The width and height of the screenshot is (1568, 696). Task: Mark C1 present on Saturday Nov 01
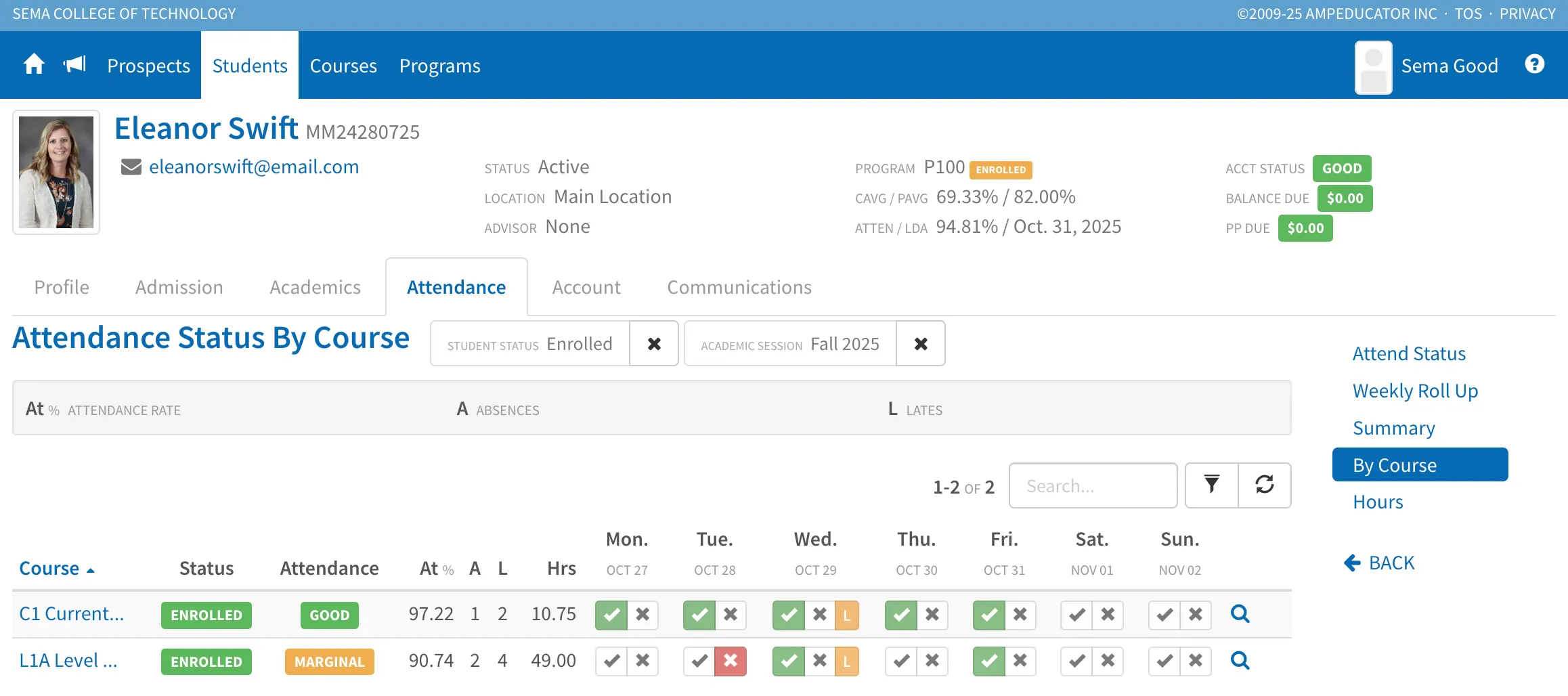click(1076, 615)
